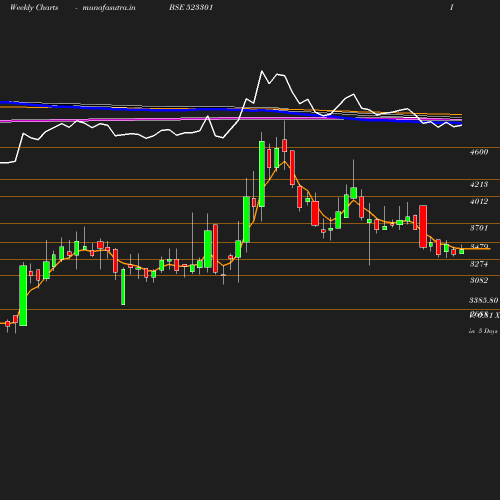Click the last green candle on the right

pyautogui.click(x=462, y=252)
